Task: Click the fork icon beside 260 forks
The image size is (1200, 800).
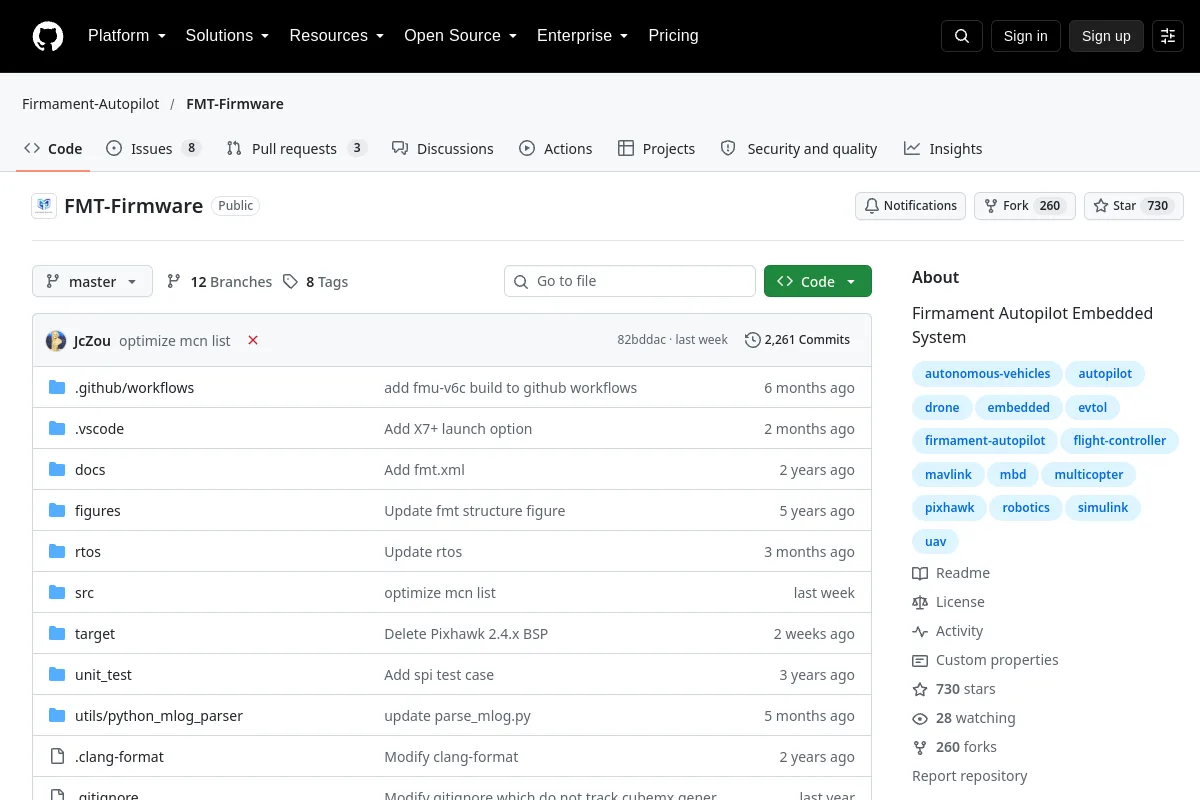Action: (920, 747)
